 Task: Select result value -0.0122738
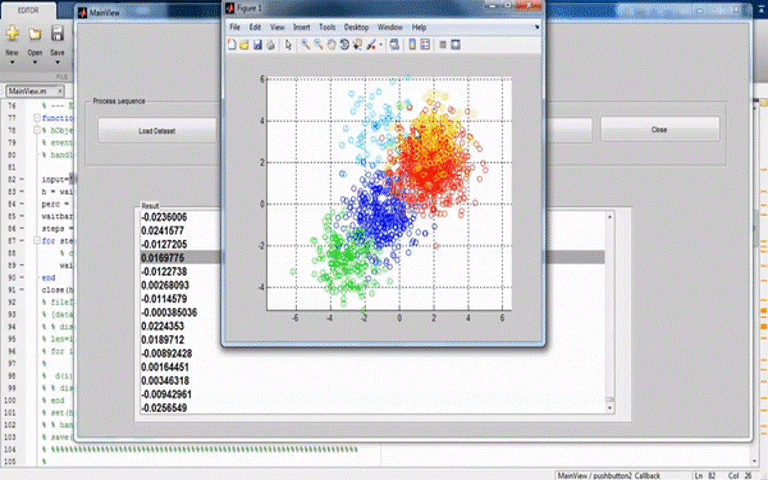[164, 272]
